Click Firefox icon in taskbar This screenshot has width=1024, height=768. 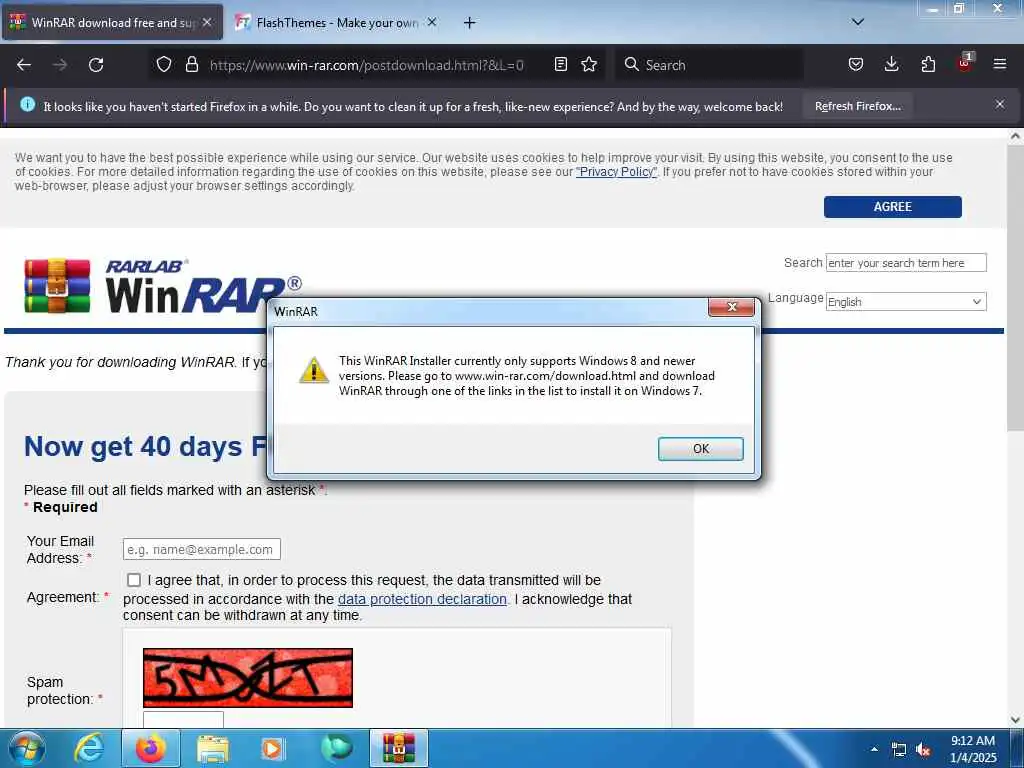click(x=150, y=748)
